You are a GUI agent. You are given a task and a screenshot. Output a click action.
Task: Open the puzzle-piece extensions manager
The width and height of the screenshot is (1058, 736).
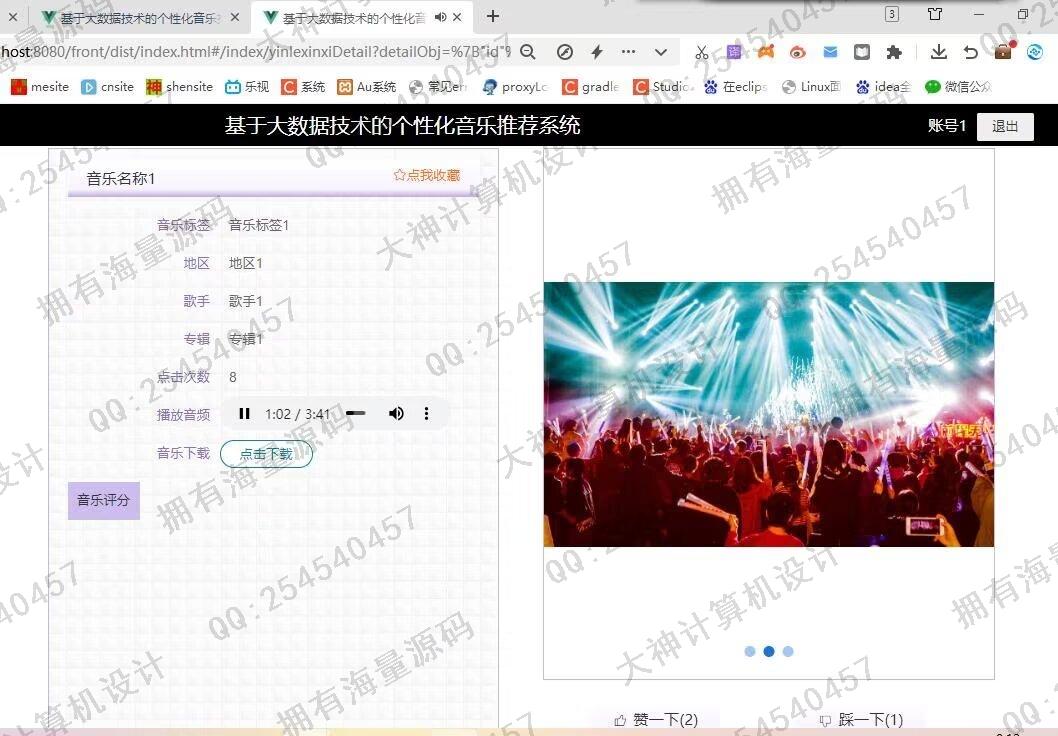894,52
